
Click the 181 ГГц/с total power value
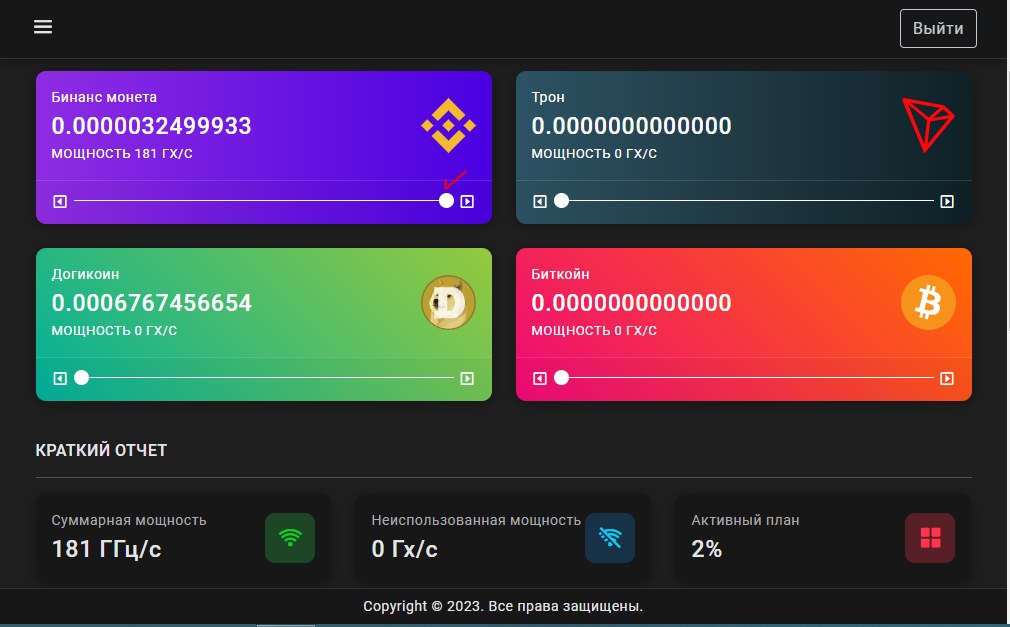106,549
